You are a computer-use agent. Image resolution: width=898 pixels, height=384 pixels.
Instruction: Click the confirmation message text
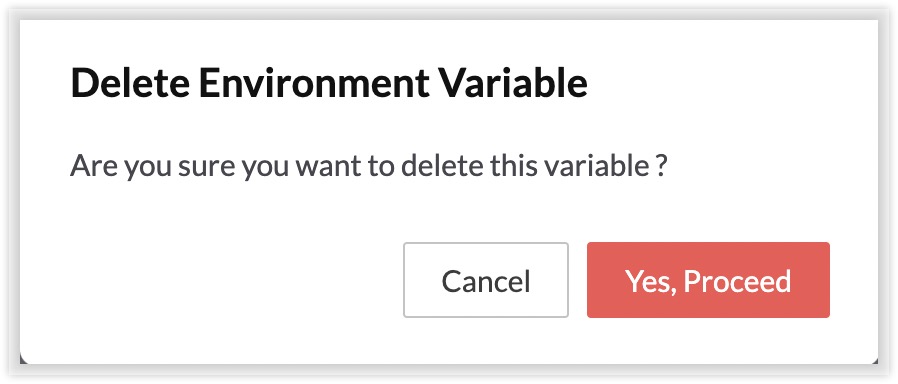point(369,166)
